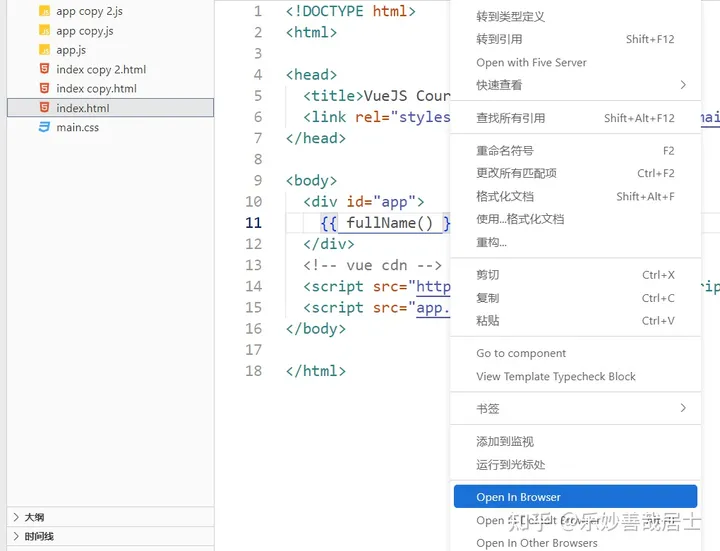Expand the 大纲 outline section
This screenshot has height=551, width=720.
[16, 517]
